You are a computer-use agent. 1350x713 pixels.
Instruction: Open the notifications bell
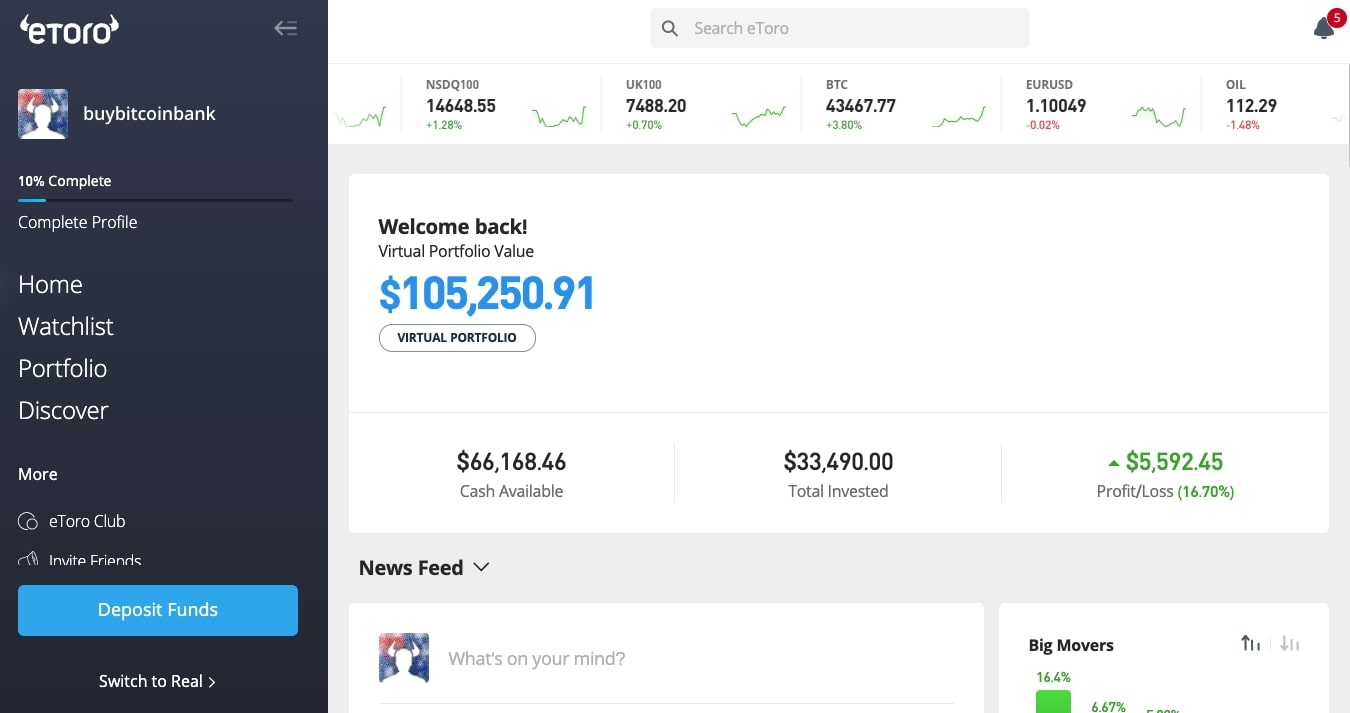(x=1324, y=28)
